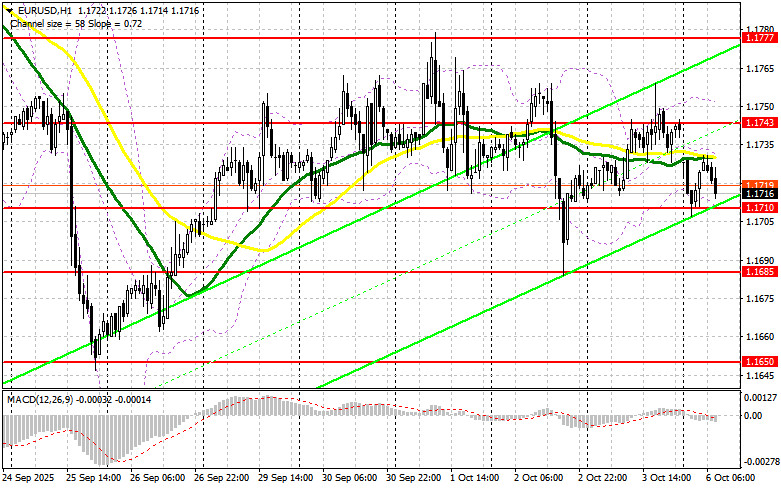781x489 pixels.
Task: Select the red 1.1743 level price tag
Action: (759, 123)
